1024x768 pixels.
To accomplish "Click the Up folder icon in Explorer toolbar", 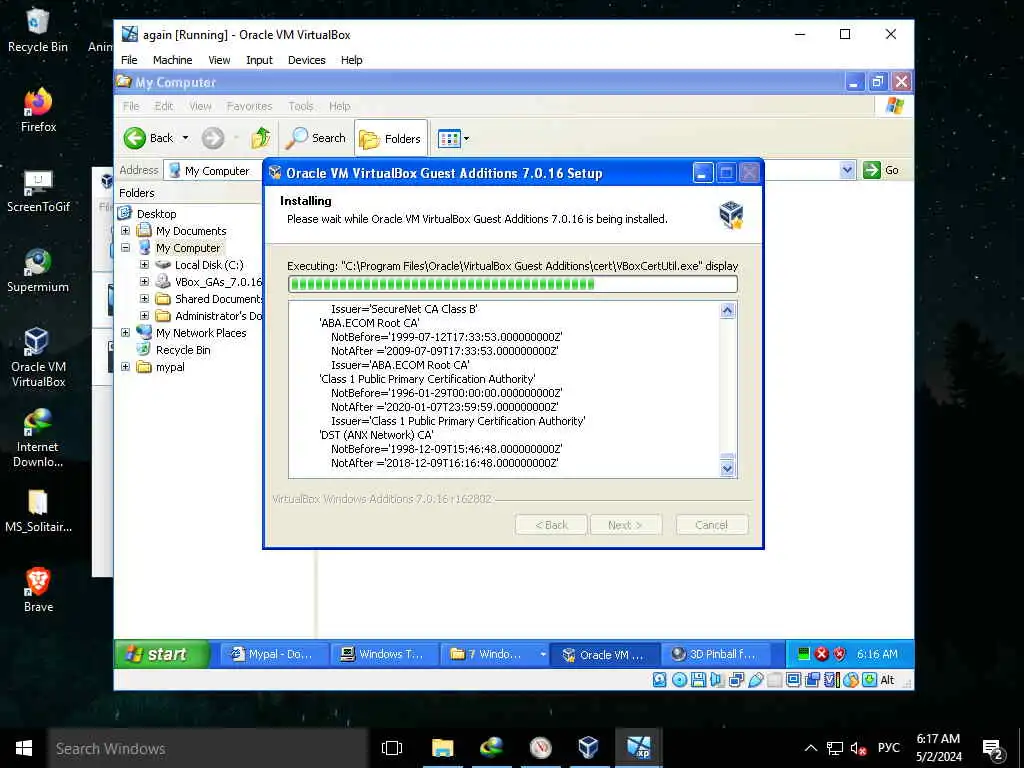I will click(261, 138).
